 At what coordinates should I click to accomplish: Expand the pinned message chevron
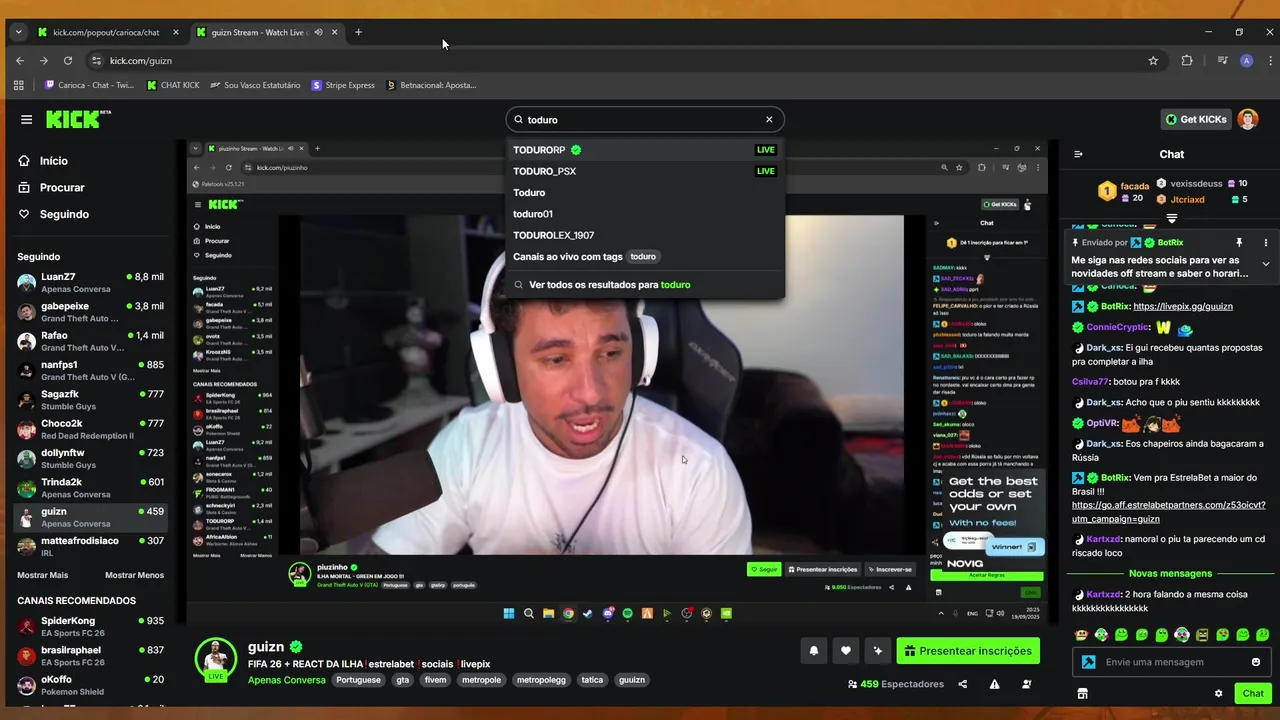coord(1265,264)
